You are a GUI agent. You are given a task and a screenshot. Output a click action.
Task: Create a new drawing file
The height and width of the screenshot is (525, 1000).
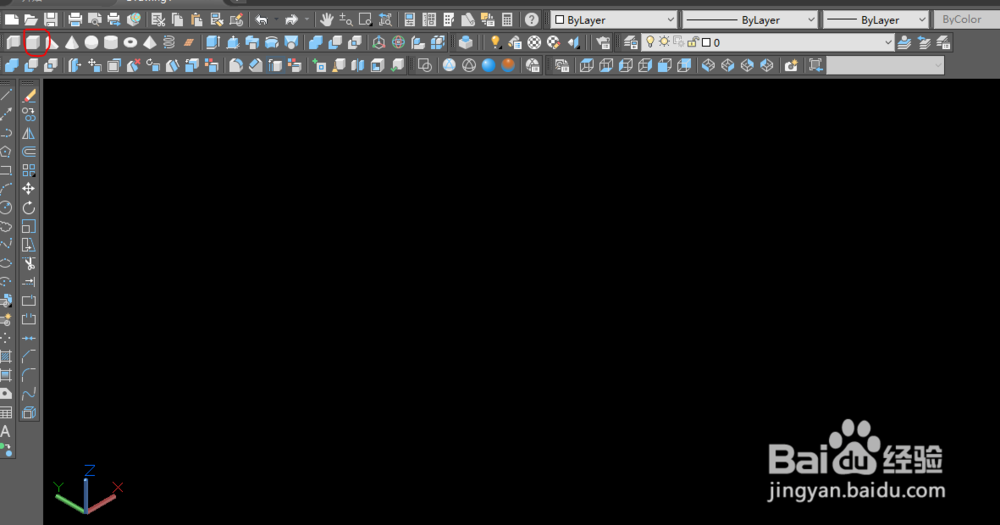11,20
